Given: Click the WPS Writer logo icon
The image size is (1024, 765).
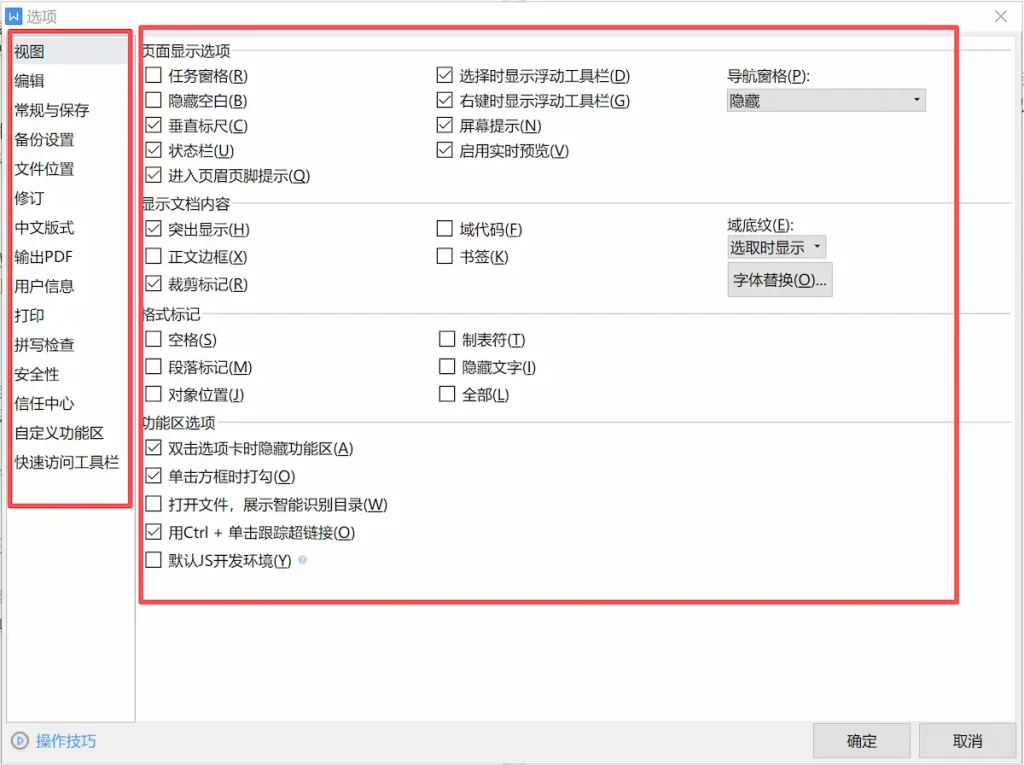Looking at the screenshot, I should tap(14, 16).
